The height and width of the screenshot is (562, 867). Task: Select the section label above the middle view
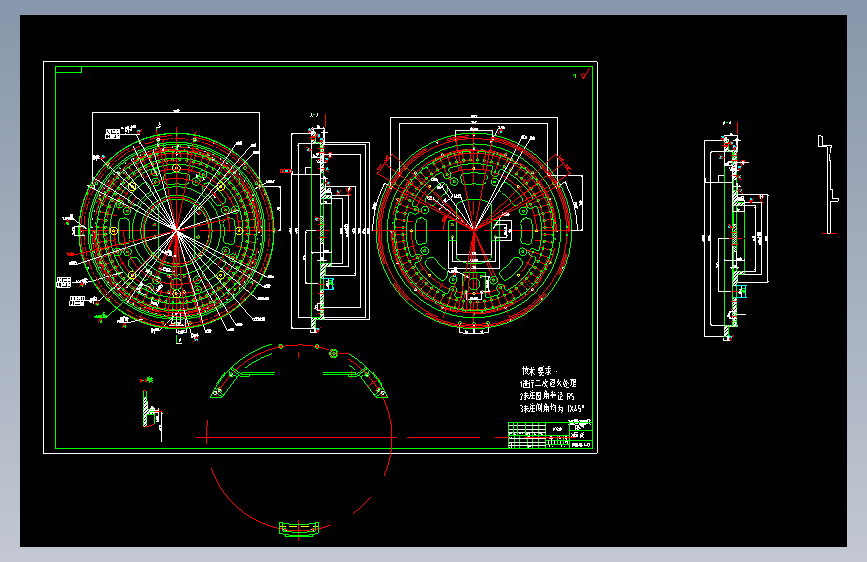314,116
